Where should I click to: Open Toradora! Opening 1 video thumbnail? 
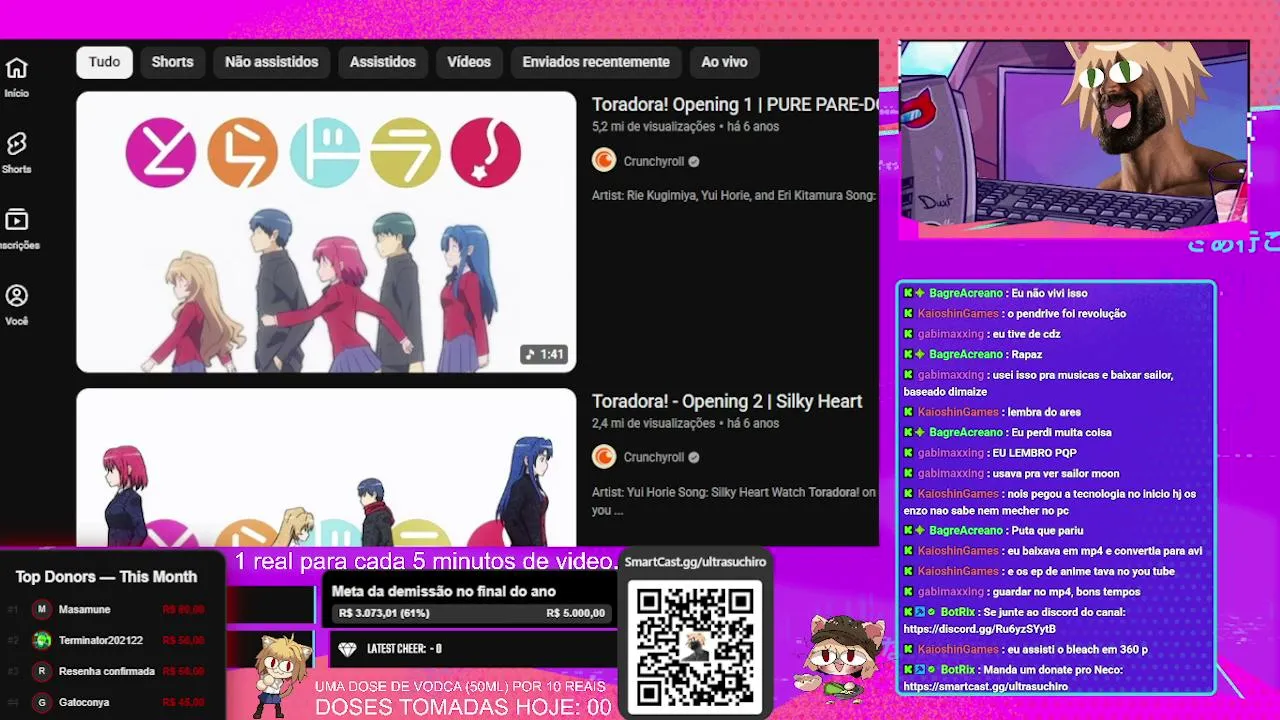(326, 232)
